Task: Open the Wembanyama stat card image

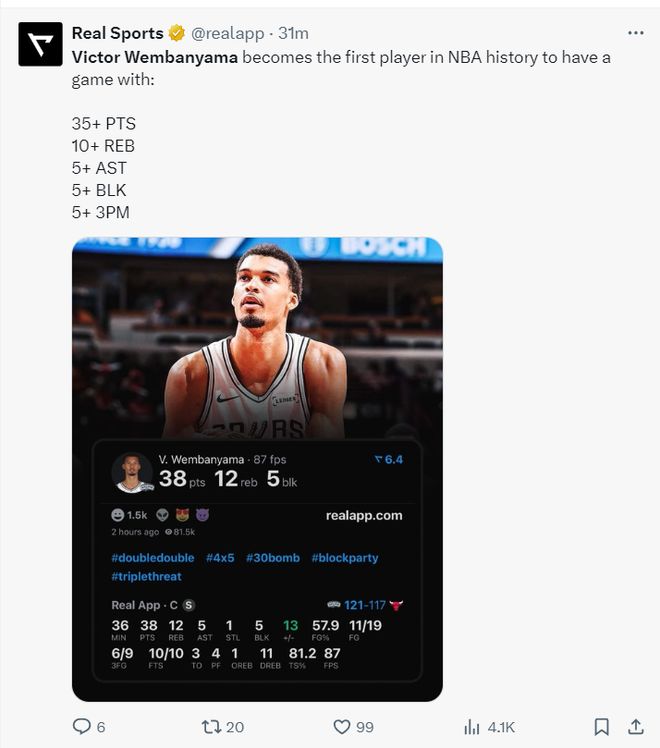Action: point(258,469)
